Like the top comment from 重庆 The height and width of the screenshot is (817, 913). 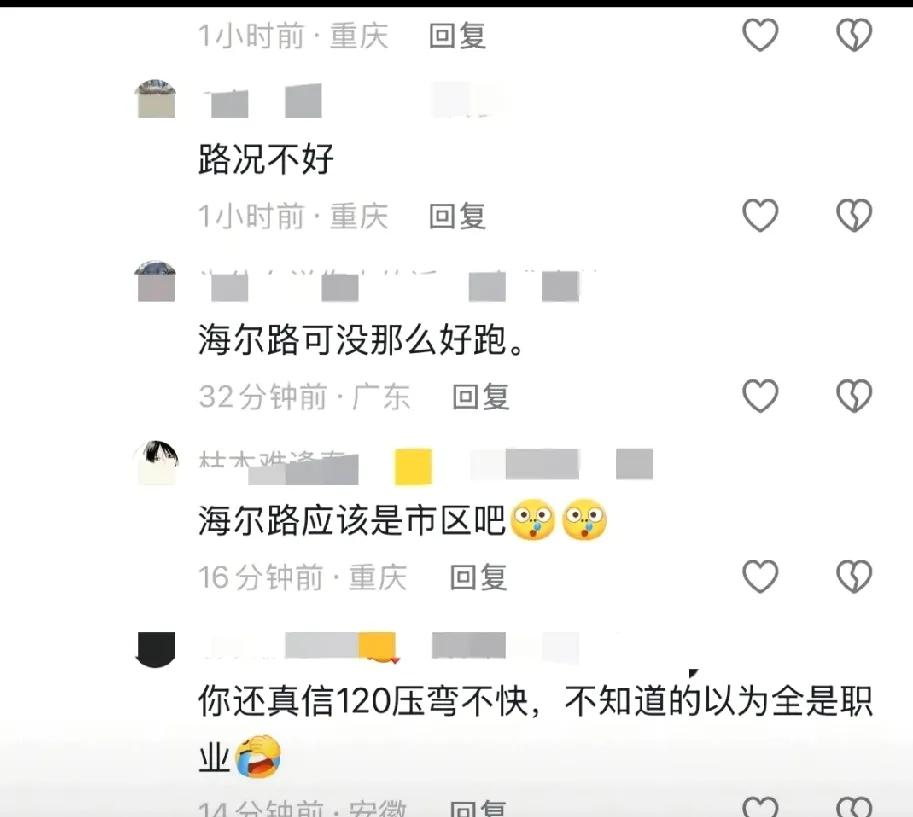click(760, 35)
